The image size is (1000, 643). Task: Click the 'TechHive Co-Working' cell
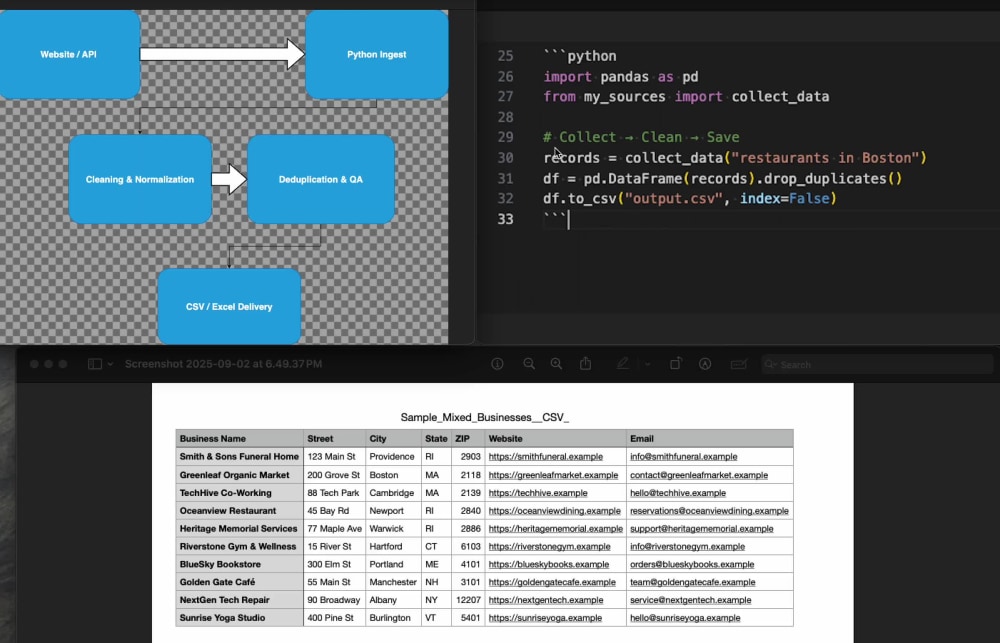click(239, 493)
